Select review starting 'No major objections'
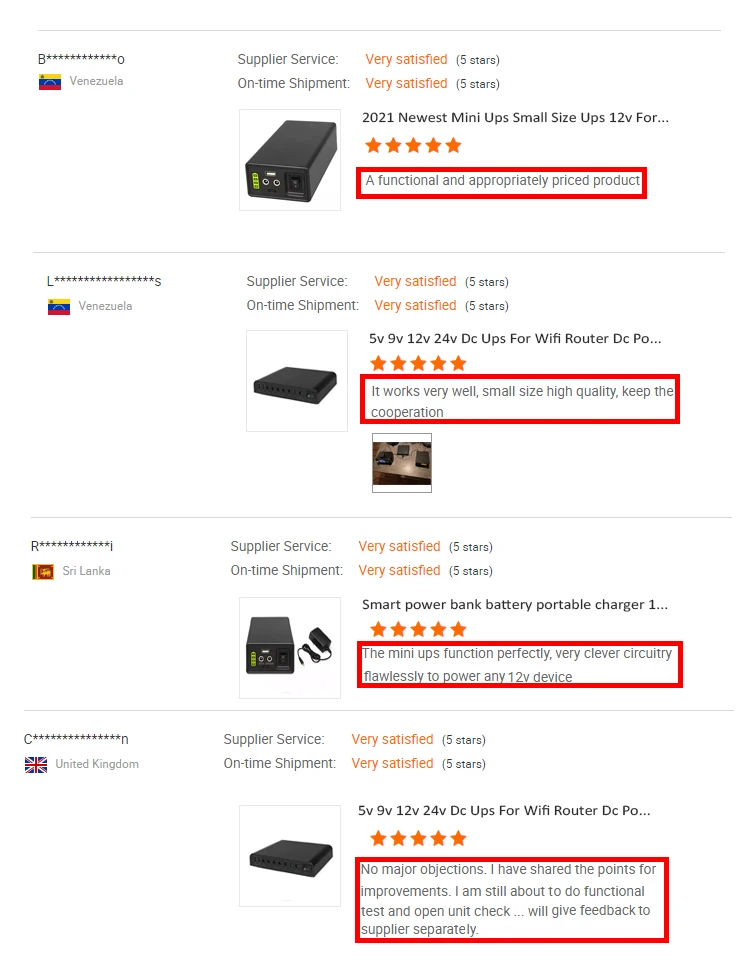Image resolution: width=750 pixels, height=960 pixels. coord(508,899)
